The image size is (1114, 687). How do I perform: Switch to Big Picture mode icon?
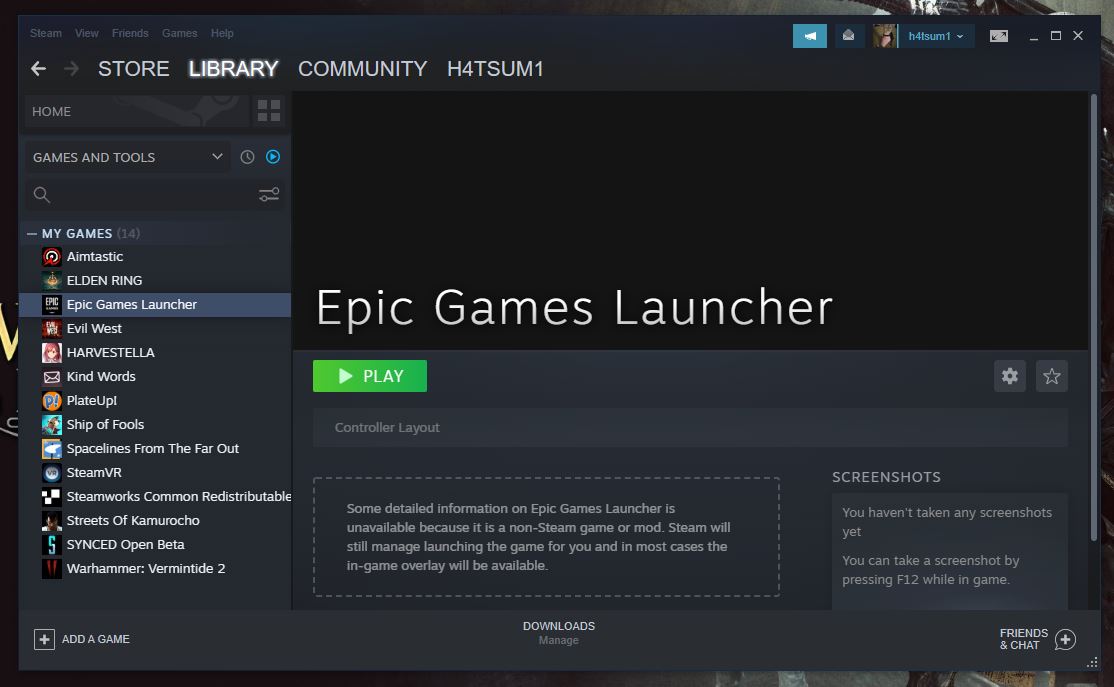[998, 36]
